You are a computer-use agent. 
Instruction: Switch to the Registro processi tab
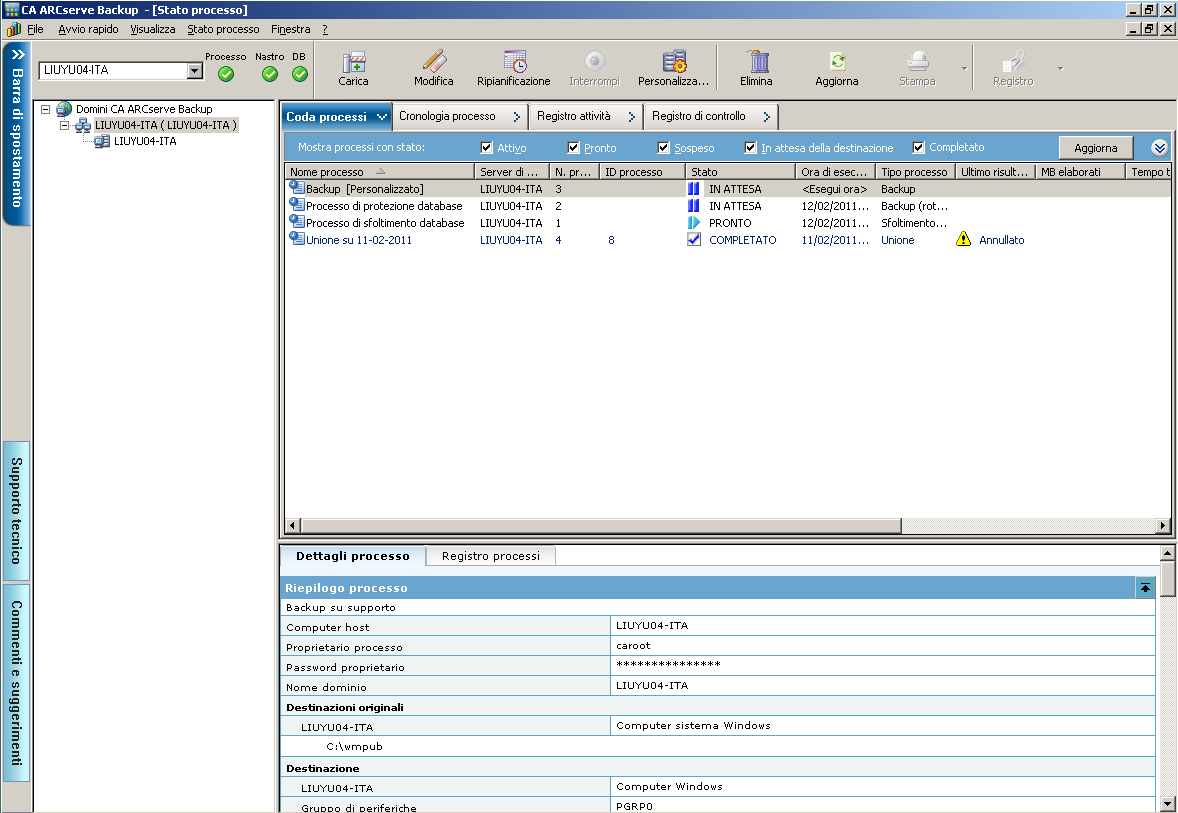click(x=490, y=556)
